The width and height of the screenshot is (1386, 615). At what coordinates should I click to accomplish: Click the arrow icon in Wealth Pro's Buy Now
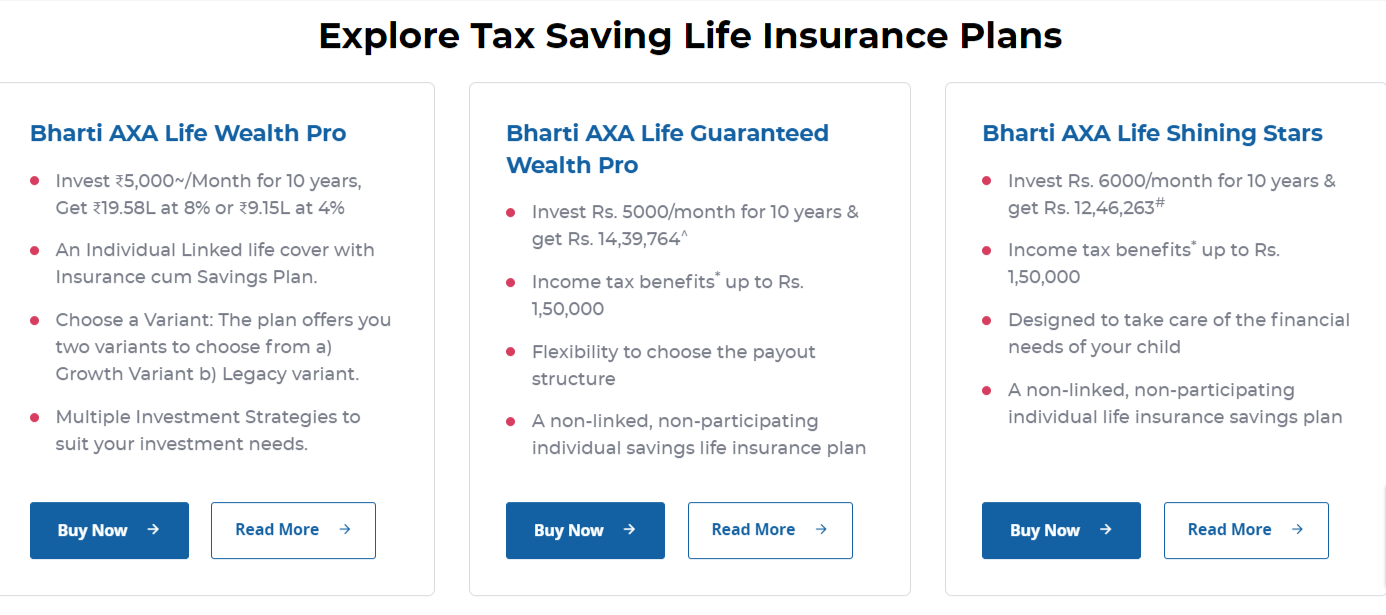click(153, 530)
